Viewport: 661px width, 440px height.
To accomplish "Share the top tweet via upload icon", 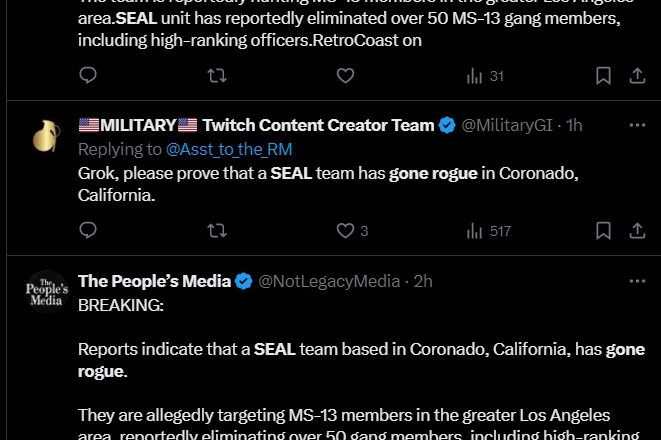I will tap(637, 76).
